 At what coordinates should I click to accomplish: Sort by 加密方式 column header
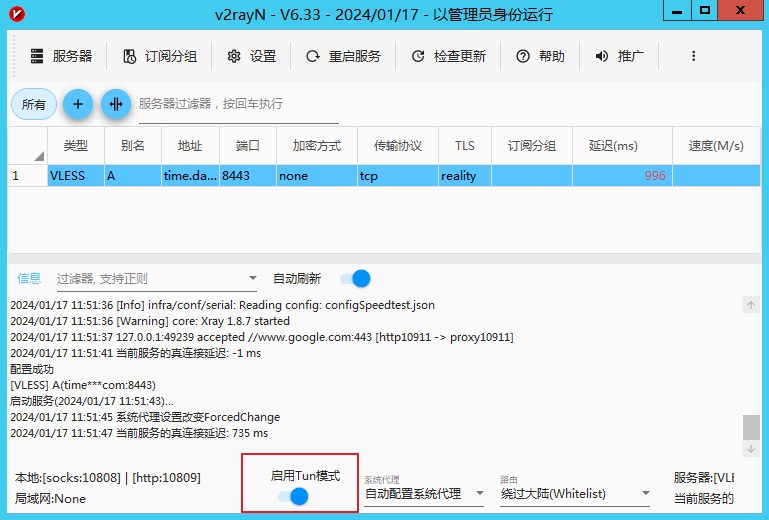tap(317, 146)
